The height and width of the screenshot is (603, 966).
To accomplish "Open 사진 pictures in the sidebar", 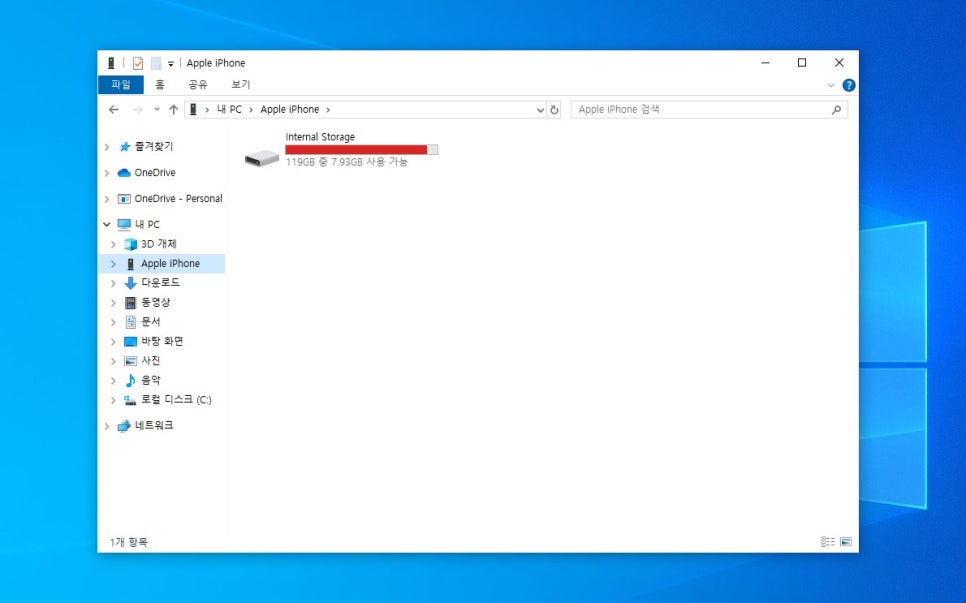I will pos(150,360).
